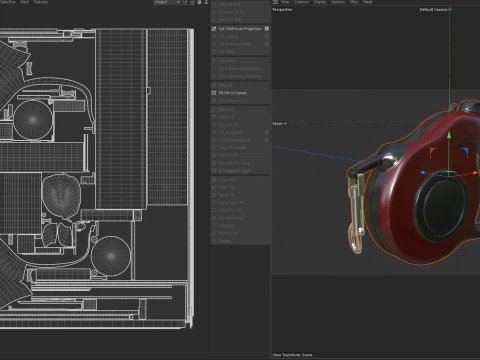Viewport: 480px width, 360px height.
Task: Open the Cameras menu in viewport
Action: (x=301, y=2)
